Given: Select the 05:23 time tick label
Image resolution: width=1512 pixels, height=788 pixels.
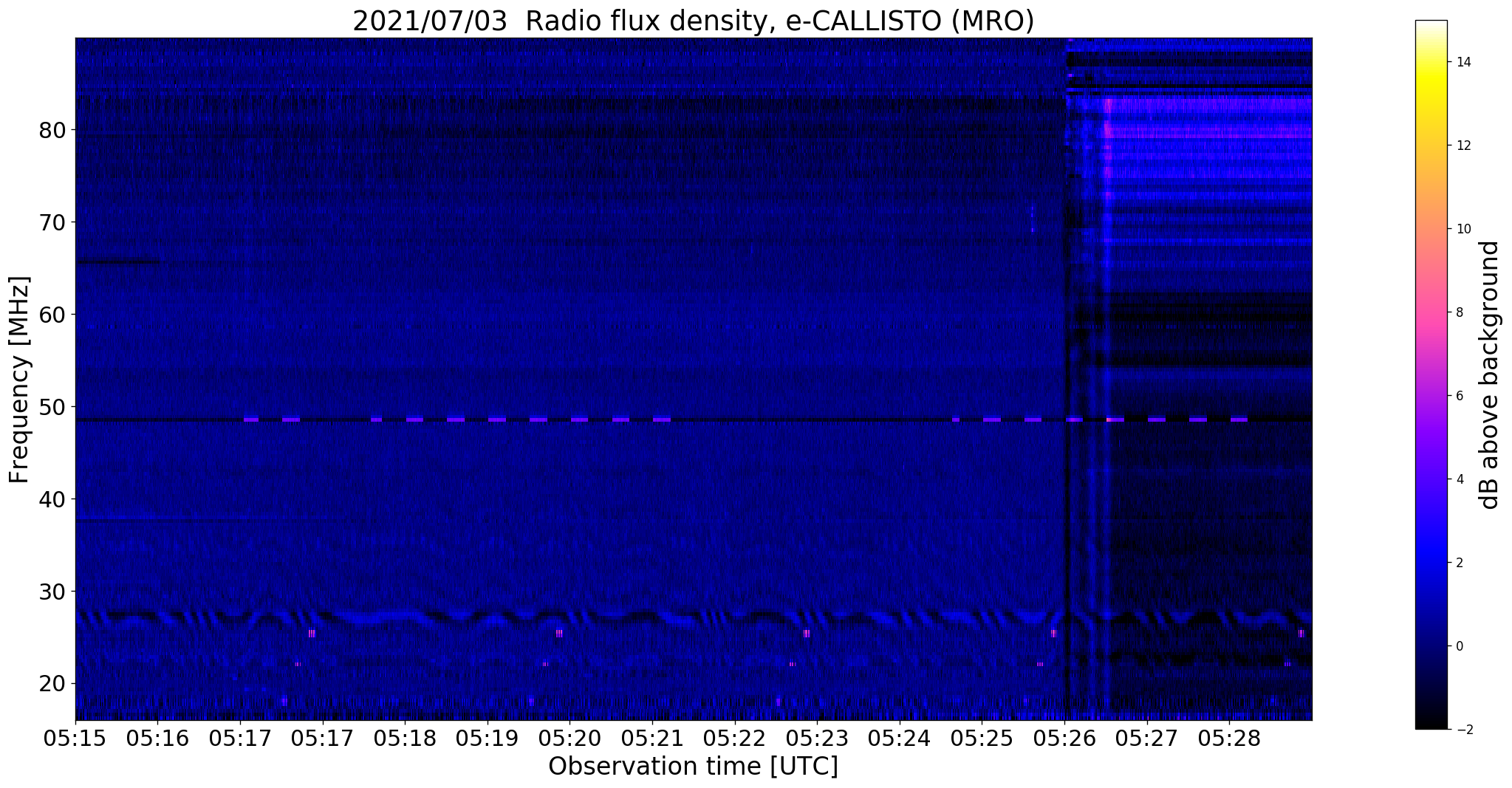Looking at the screenshot, I should [x=818, y=738].
